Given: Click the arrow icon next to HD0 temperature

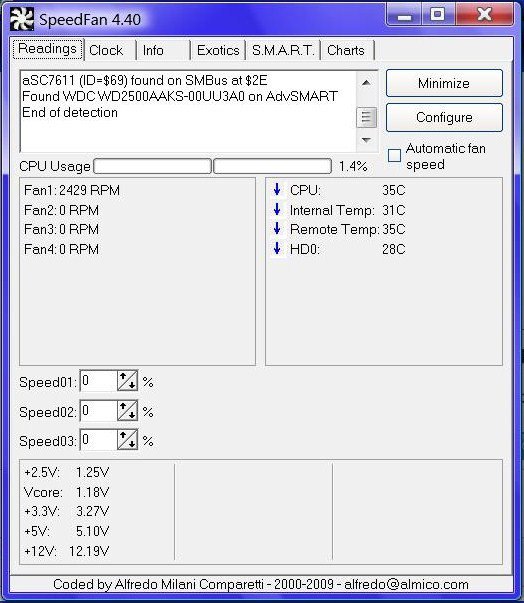Looking at the screenshot, I should click(x=277, y=248).
